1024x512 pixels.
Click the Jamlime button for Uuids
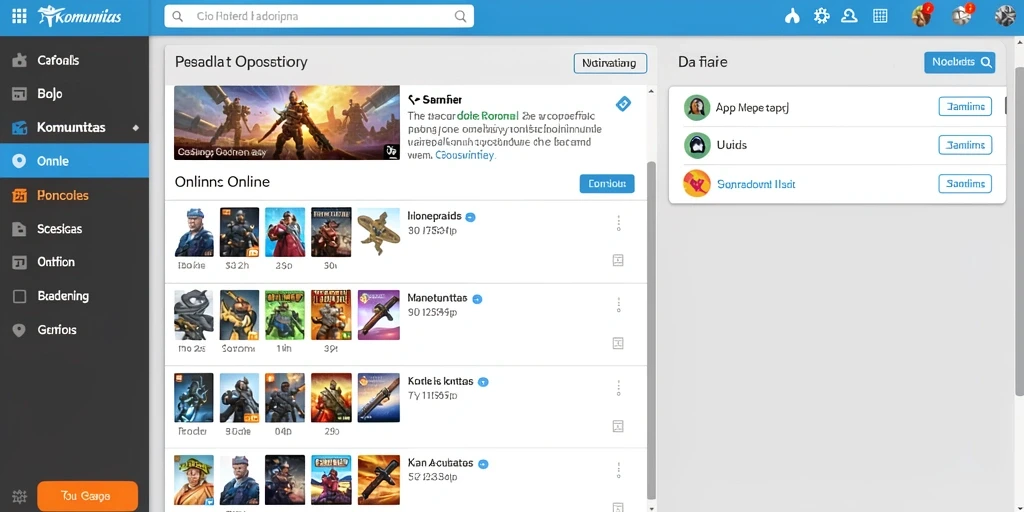click(965, 145)
